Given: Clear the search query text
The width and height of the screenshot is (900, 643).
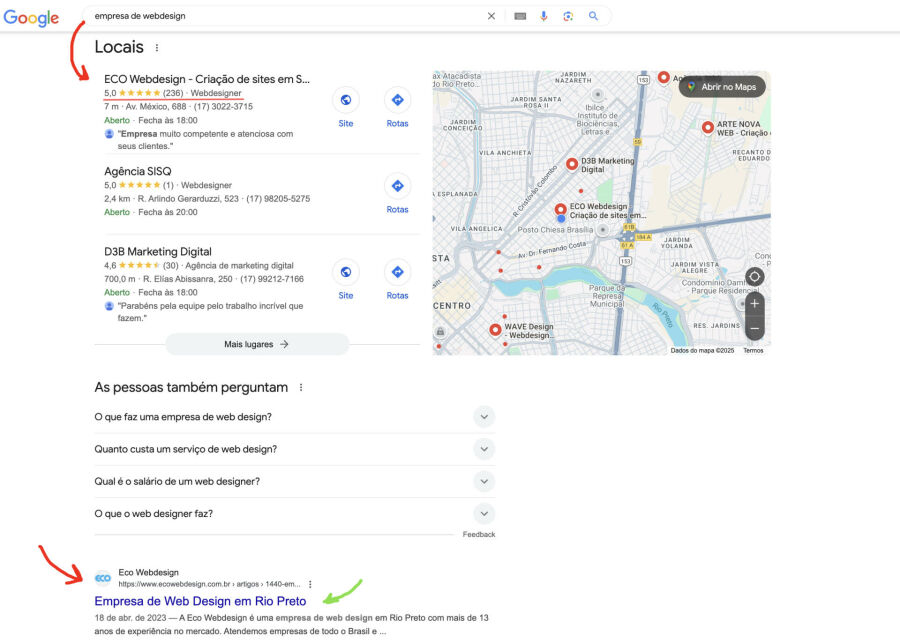Looking at the screenshot, I should 491,16.
